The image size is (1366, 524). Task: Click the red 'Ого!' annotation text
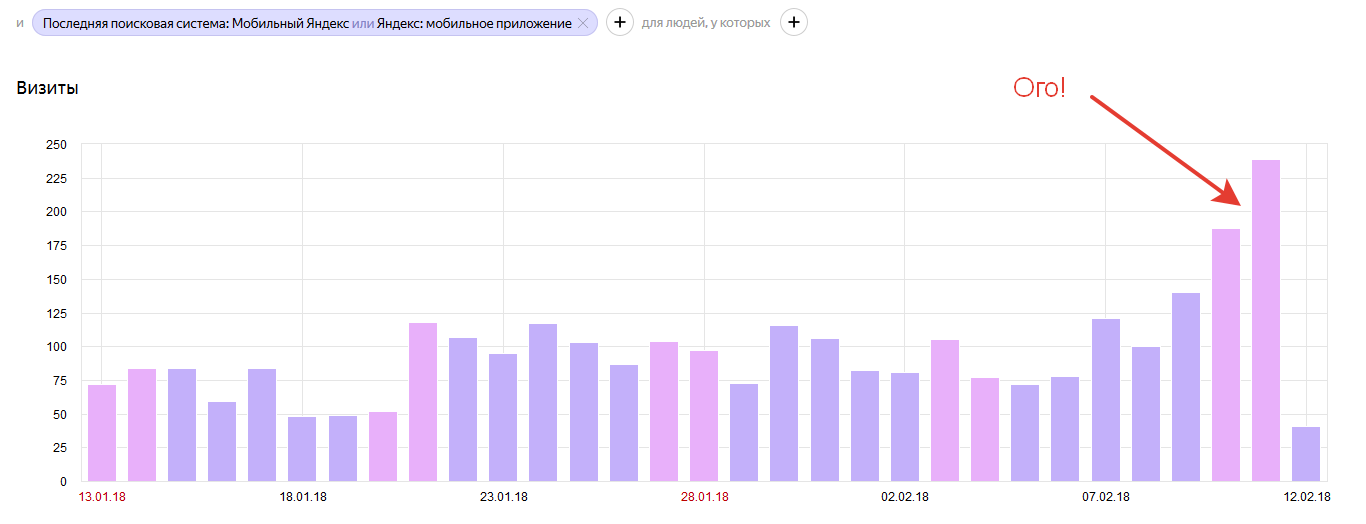pos(1040,88)
